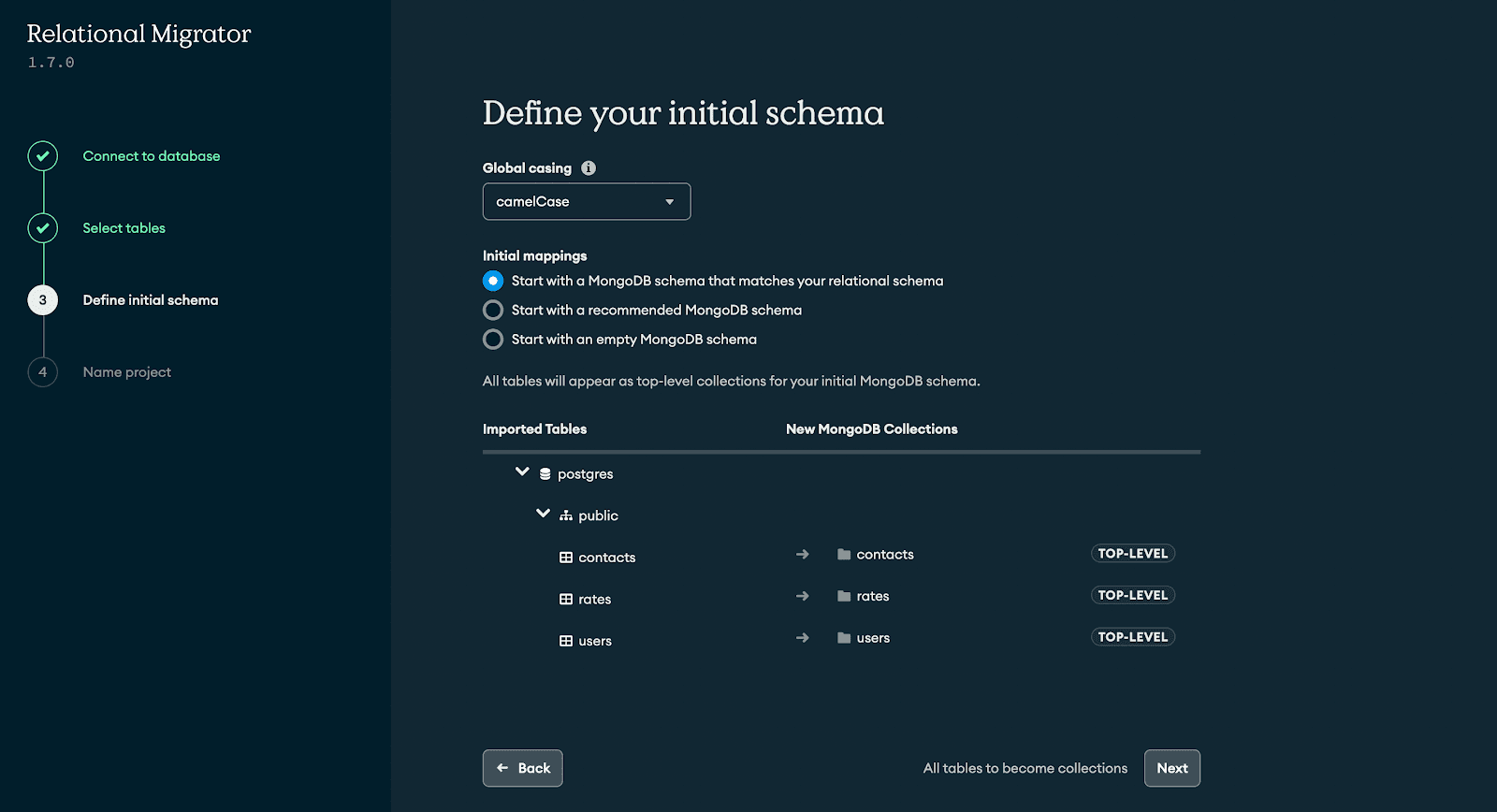1497x812 pixels.
Task: Click the Name project step
Action: click(x=126, y=372)
